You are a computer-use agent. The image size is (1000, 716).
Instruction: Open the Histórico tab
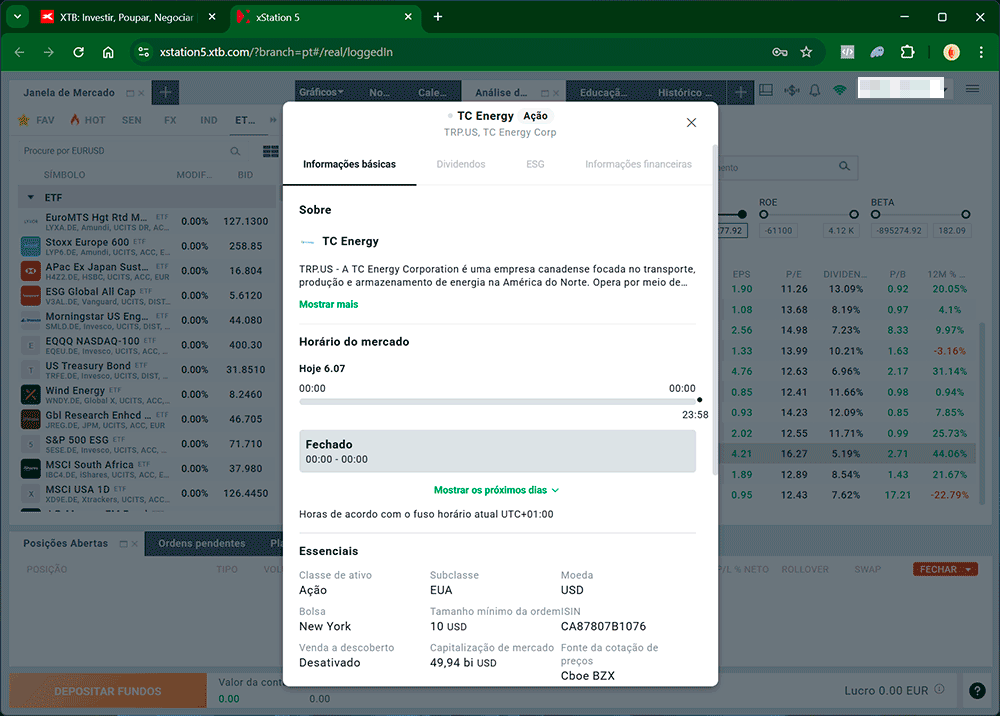point(684,92)
